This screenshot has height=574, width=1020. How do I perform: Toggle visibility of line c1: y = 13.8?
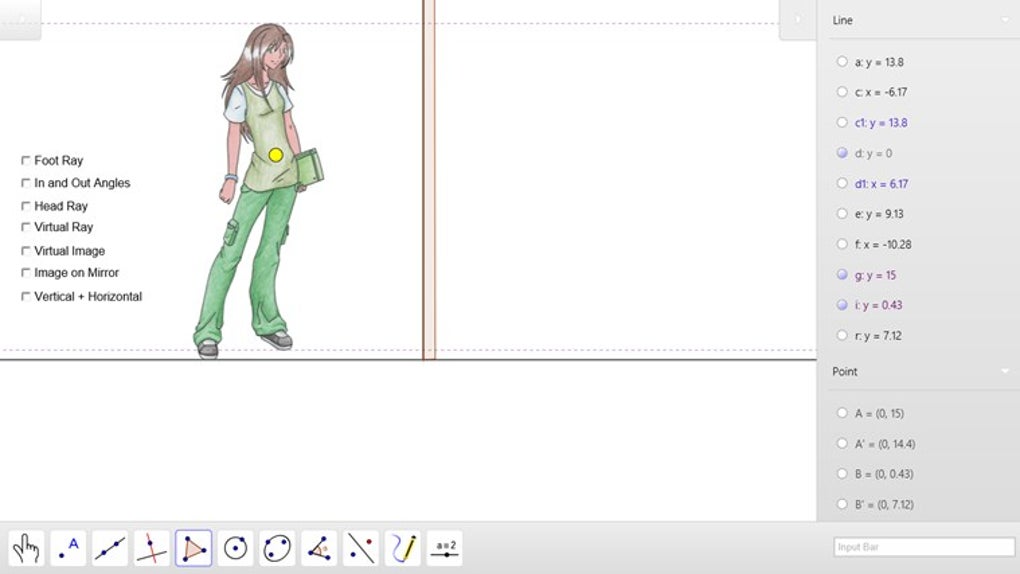point(842,122)
